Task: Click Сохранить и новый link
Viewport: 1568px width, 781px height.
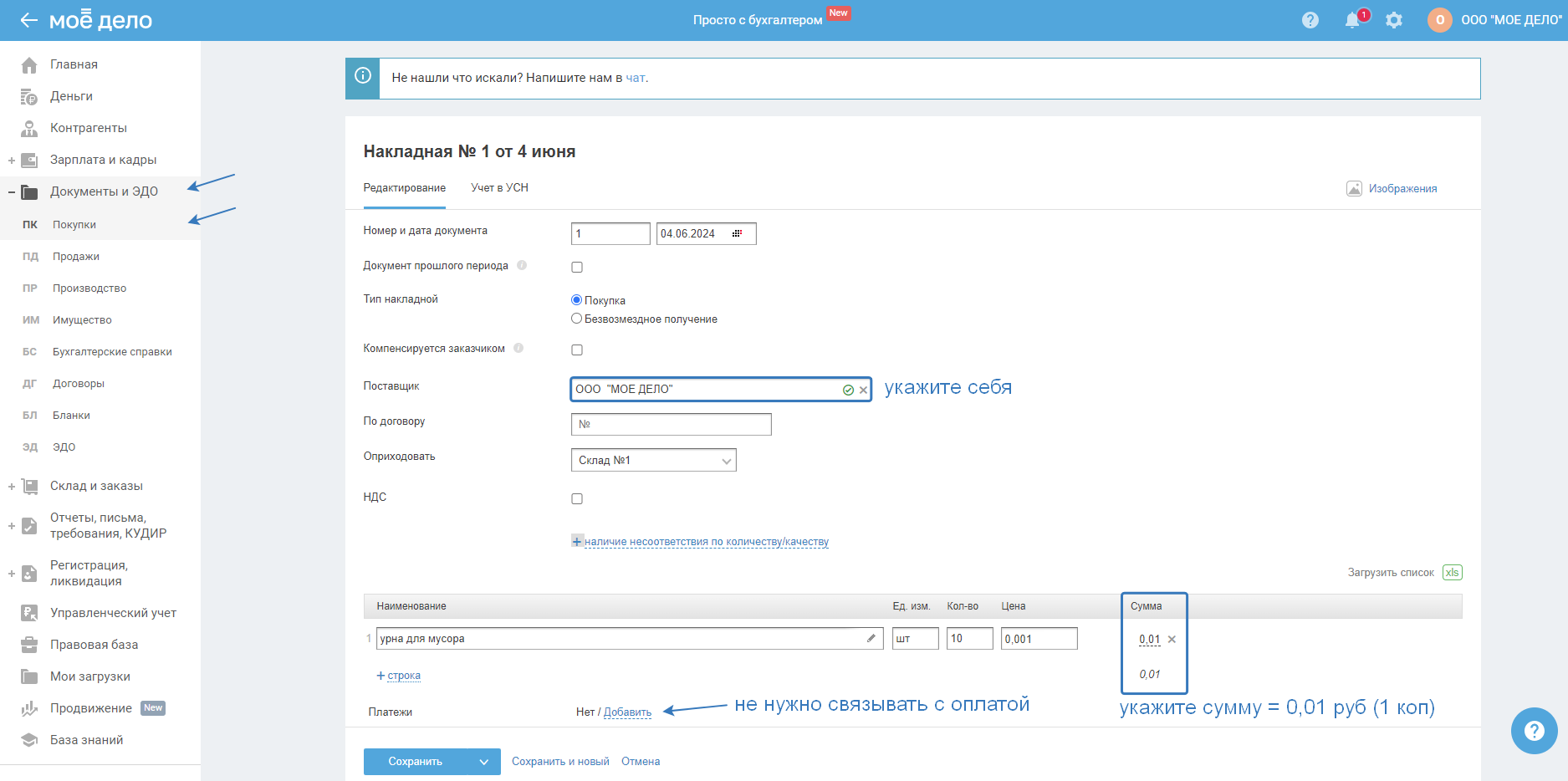Action: (x=560, y=762)
